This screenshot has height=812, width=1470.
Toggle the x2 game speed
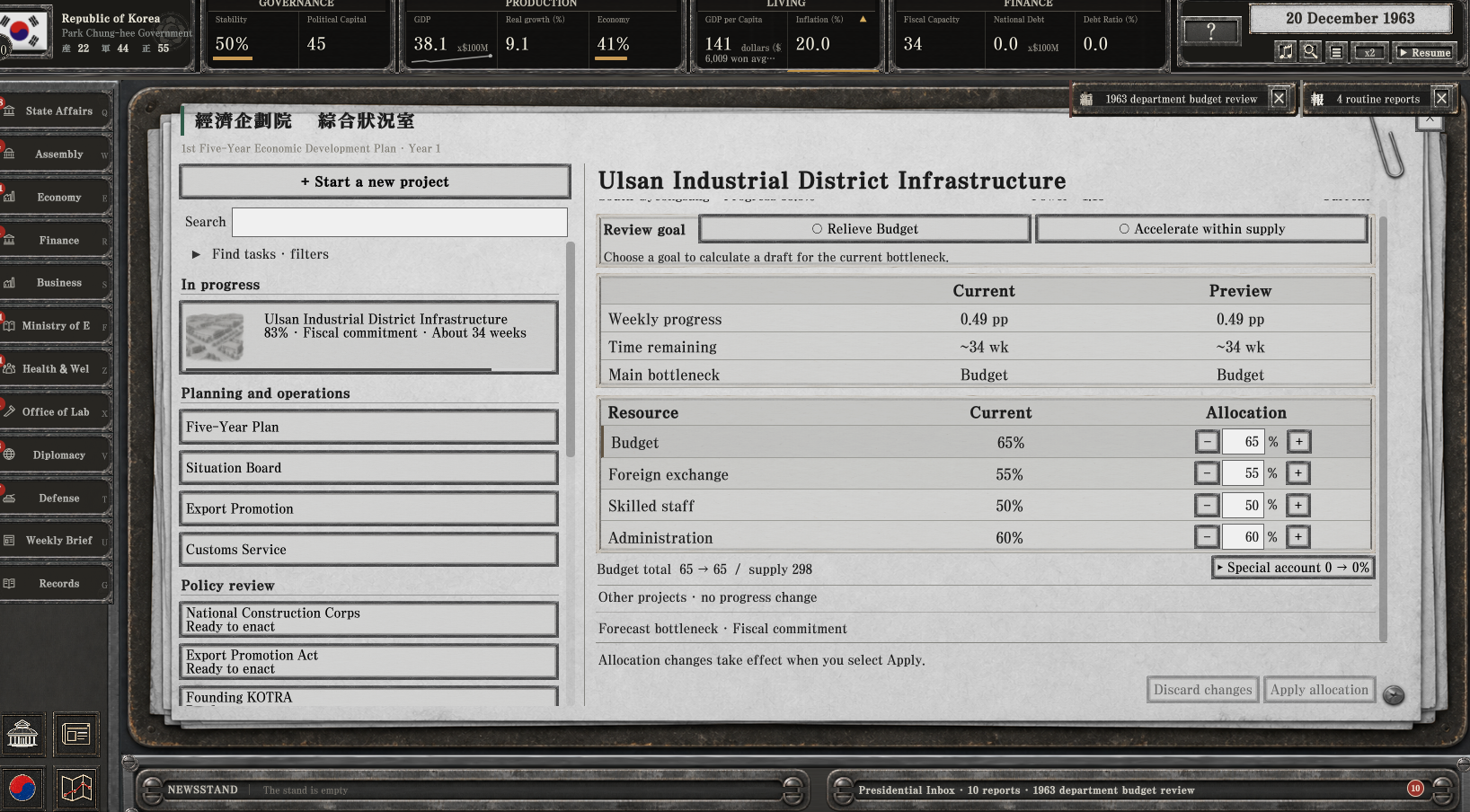pyautogui.click(x=1369, y=52)
